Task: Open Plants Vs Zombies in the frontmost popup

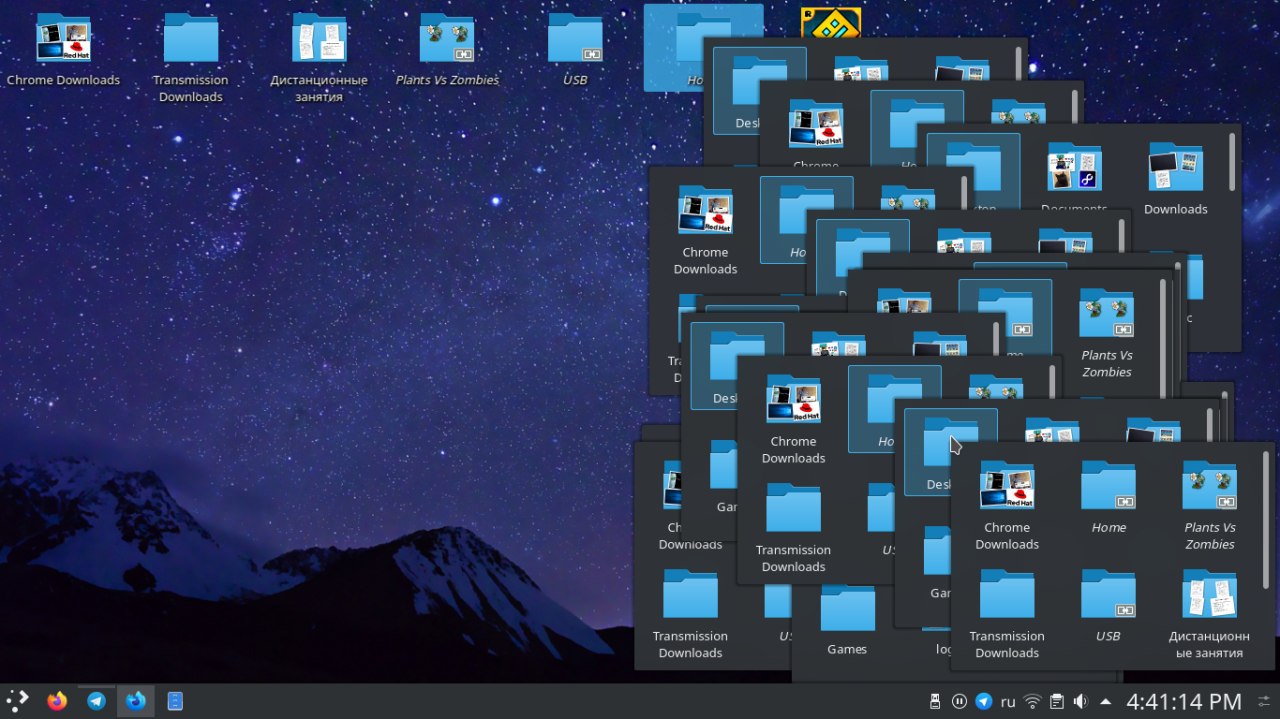Action: point(1210,505)
